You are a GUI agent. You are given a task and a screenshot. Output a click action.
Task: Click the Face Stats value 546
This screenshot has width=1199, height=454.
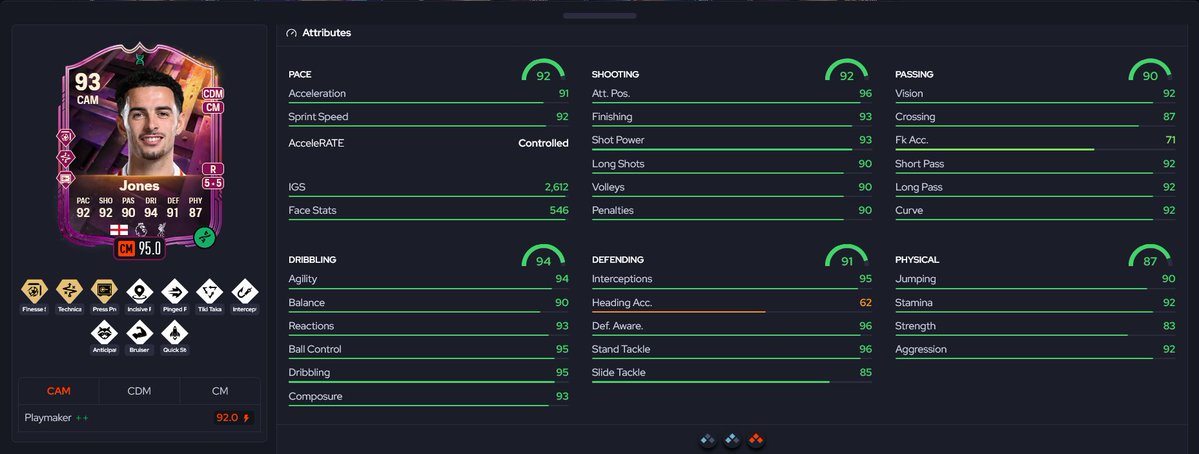point(559,210)
